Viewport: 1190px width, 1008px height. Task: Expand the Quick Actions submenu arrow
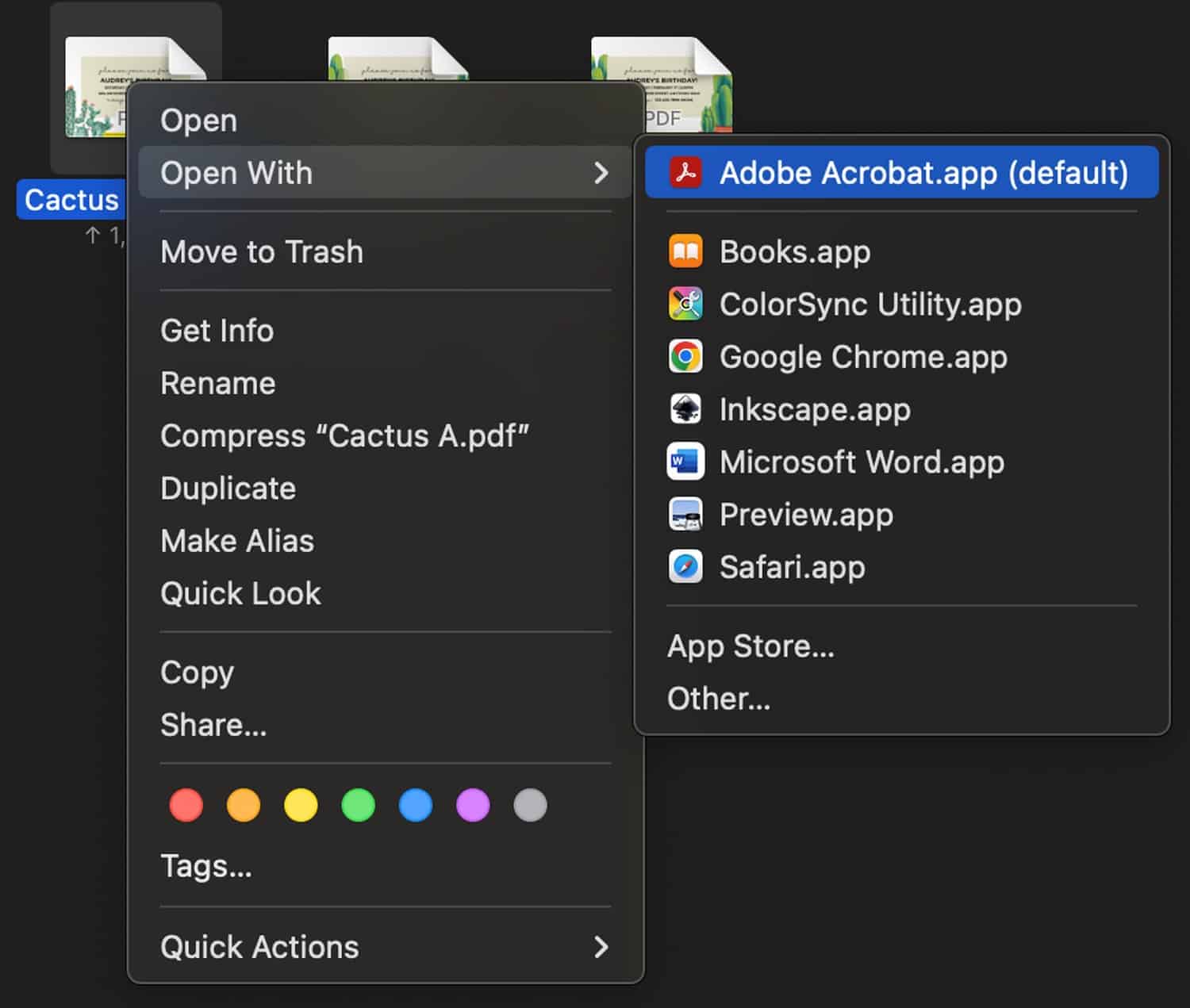tap(601, 947)
